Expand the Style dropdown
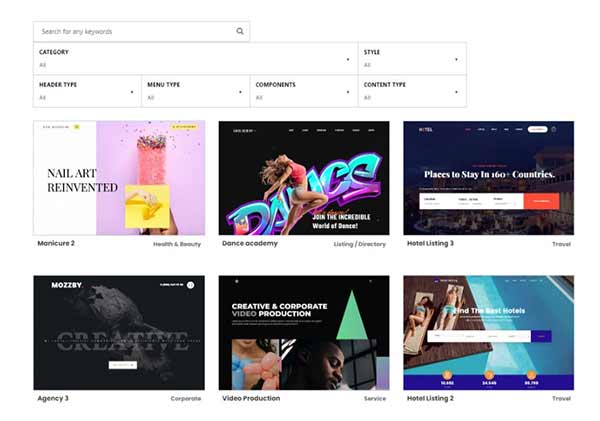 pyautogui.click(x=411, y=58)
